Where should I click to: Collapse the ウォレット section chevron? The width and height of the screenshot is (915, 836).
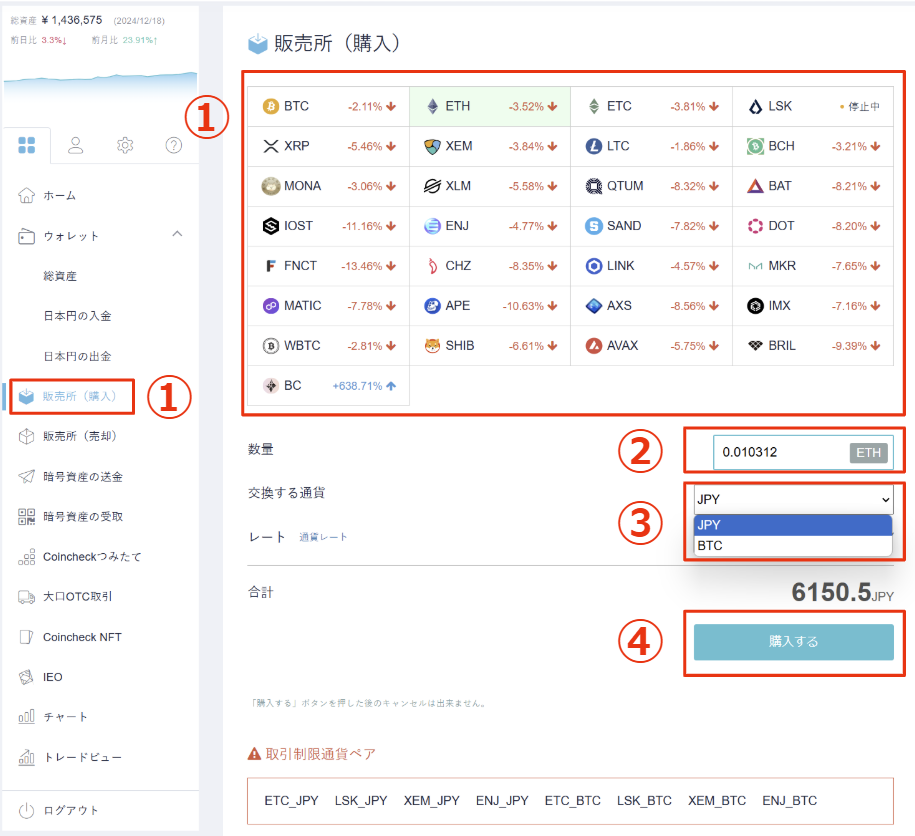(177, 234)
